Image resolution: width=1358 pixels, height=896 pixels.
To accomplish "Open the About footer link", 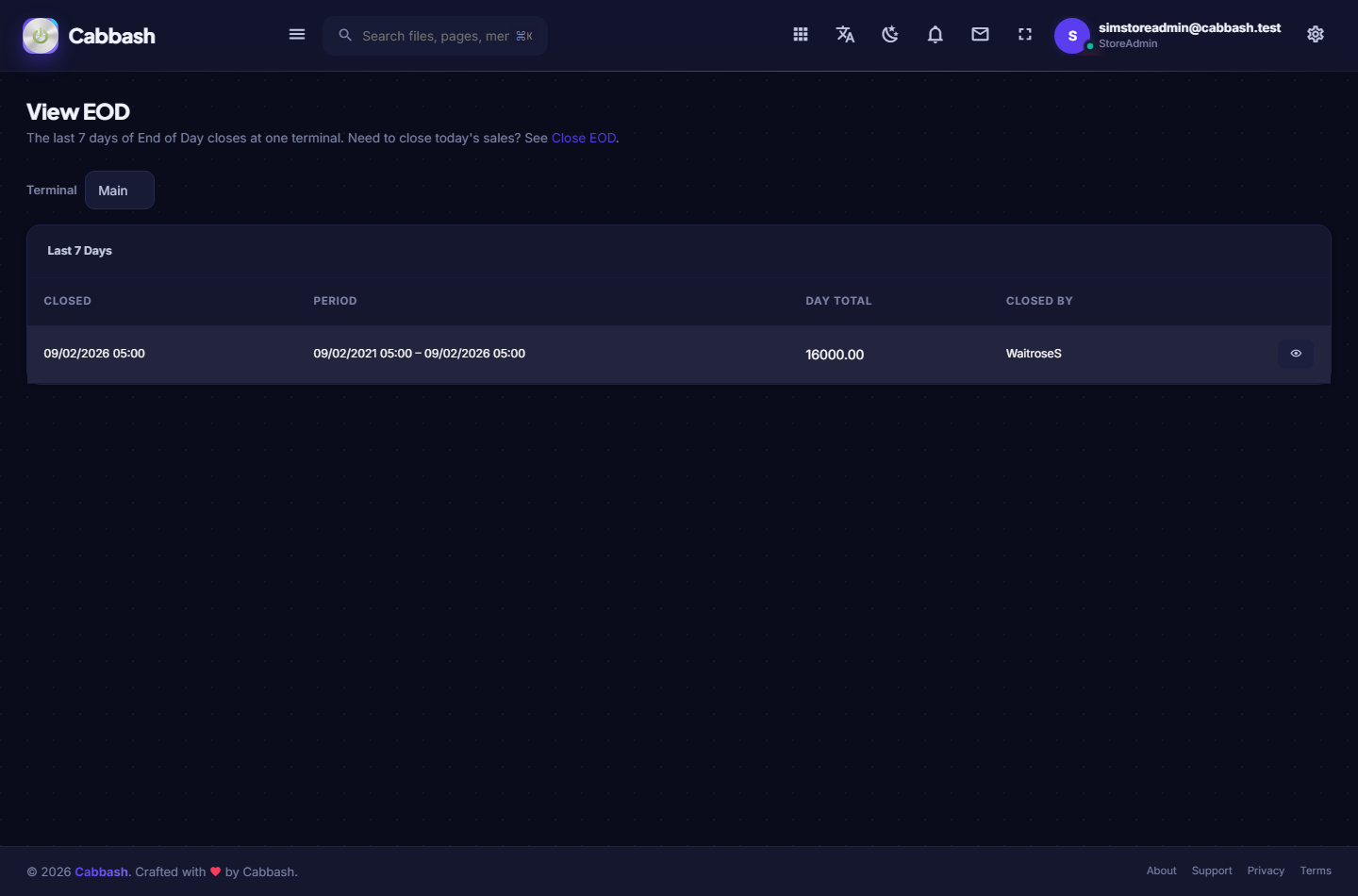I will click(x=1161, y=871).
